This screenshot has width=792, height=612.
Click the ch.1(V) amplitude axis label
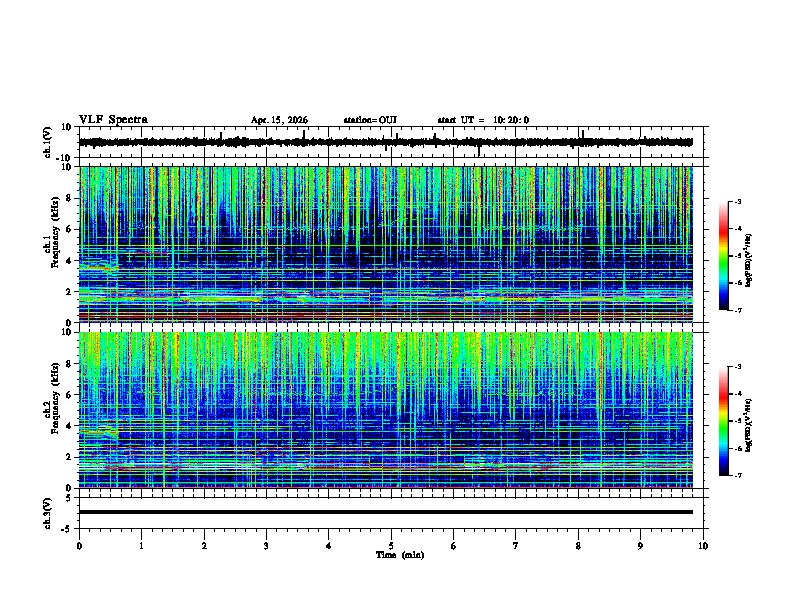coord(48,142)
